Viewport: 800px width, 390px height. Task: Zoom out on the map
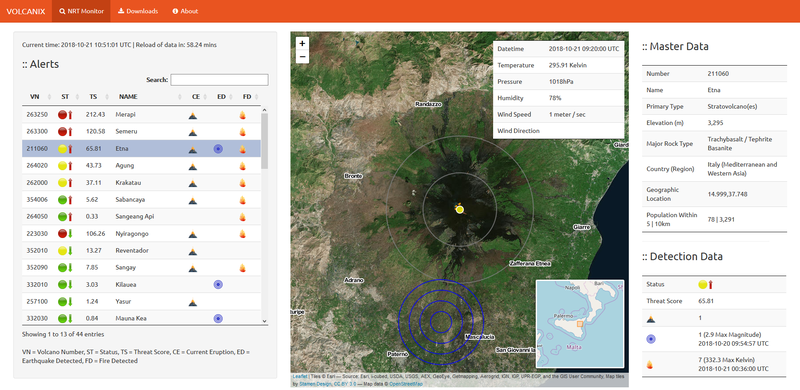point(303,56)
